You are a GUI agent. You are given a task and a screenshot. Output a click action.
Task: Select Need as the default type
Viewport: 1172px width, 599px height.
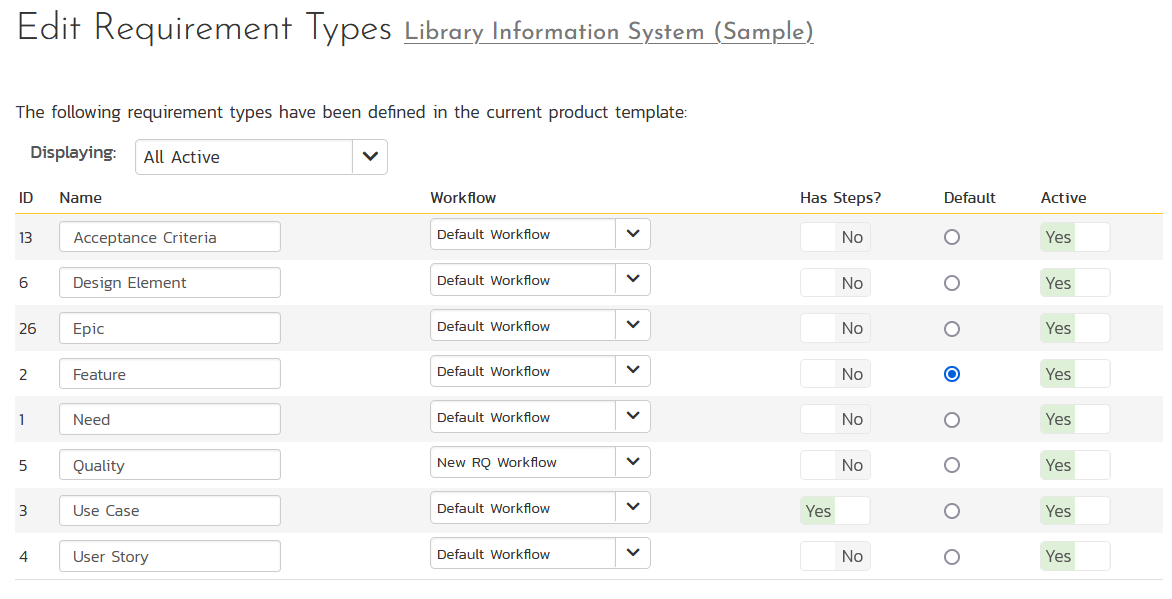tap(952, 420)
